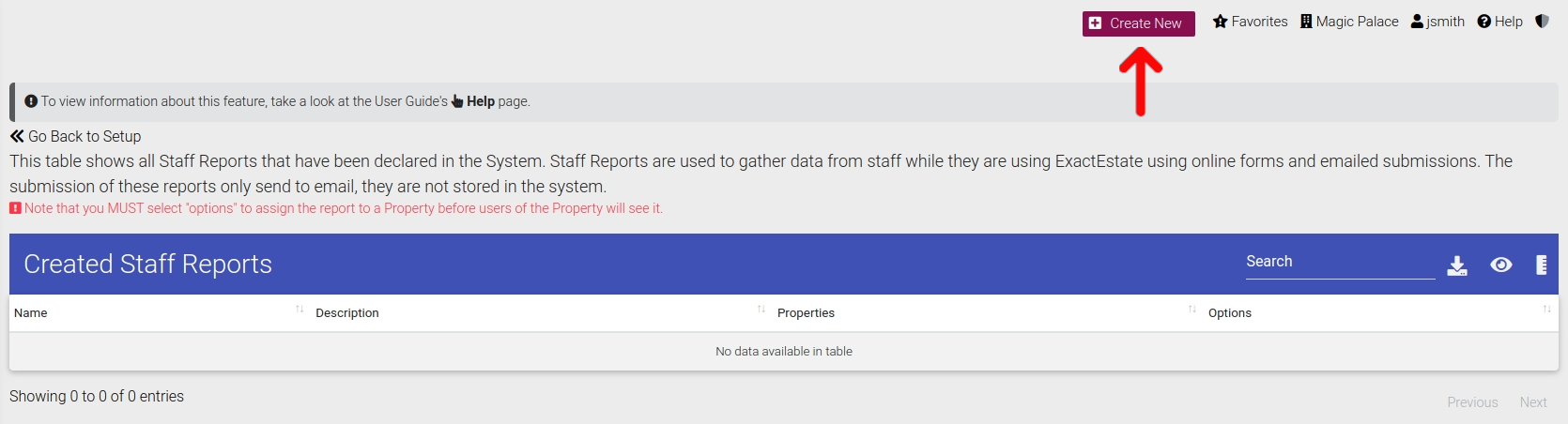Open the Magic Palace property selector

tap(1349, 22)
